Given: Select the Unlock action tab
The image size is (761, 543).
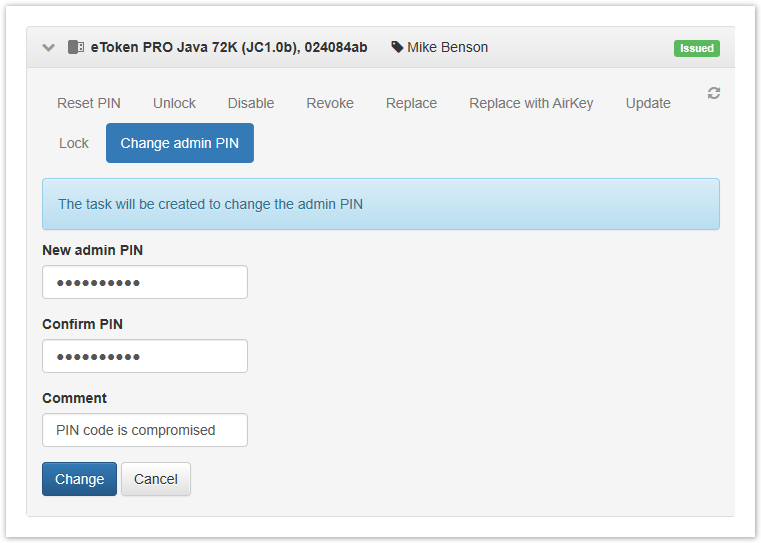Looking at the screenshot, I should [x=174, y=103].
